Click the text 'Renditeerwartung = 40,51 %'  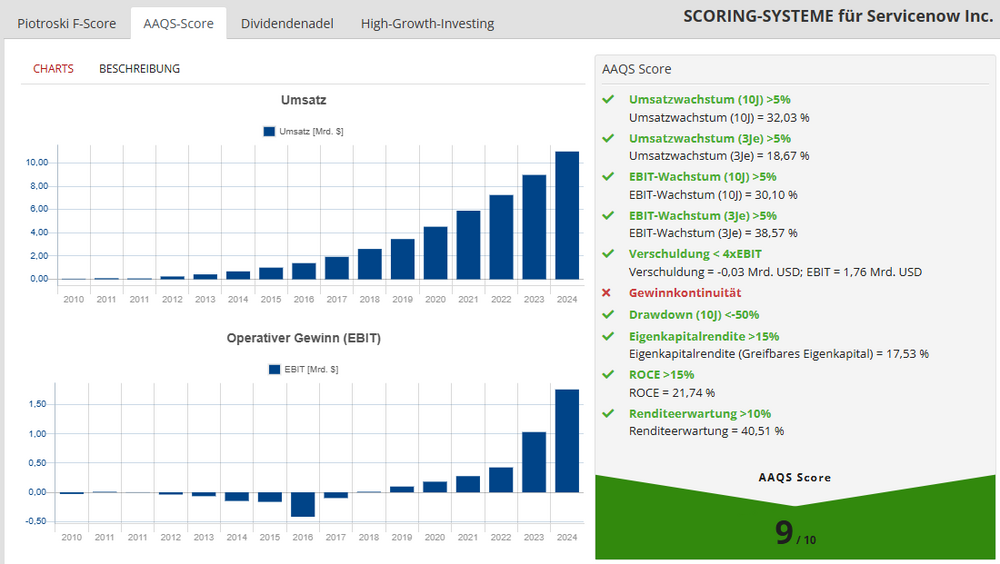[706, 431]
